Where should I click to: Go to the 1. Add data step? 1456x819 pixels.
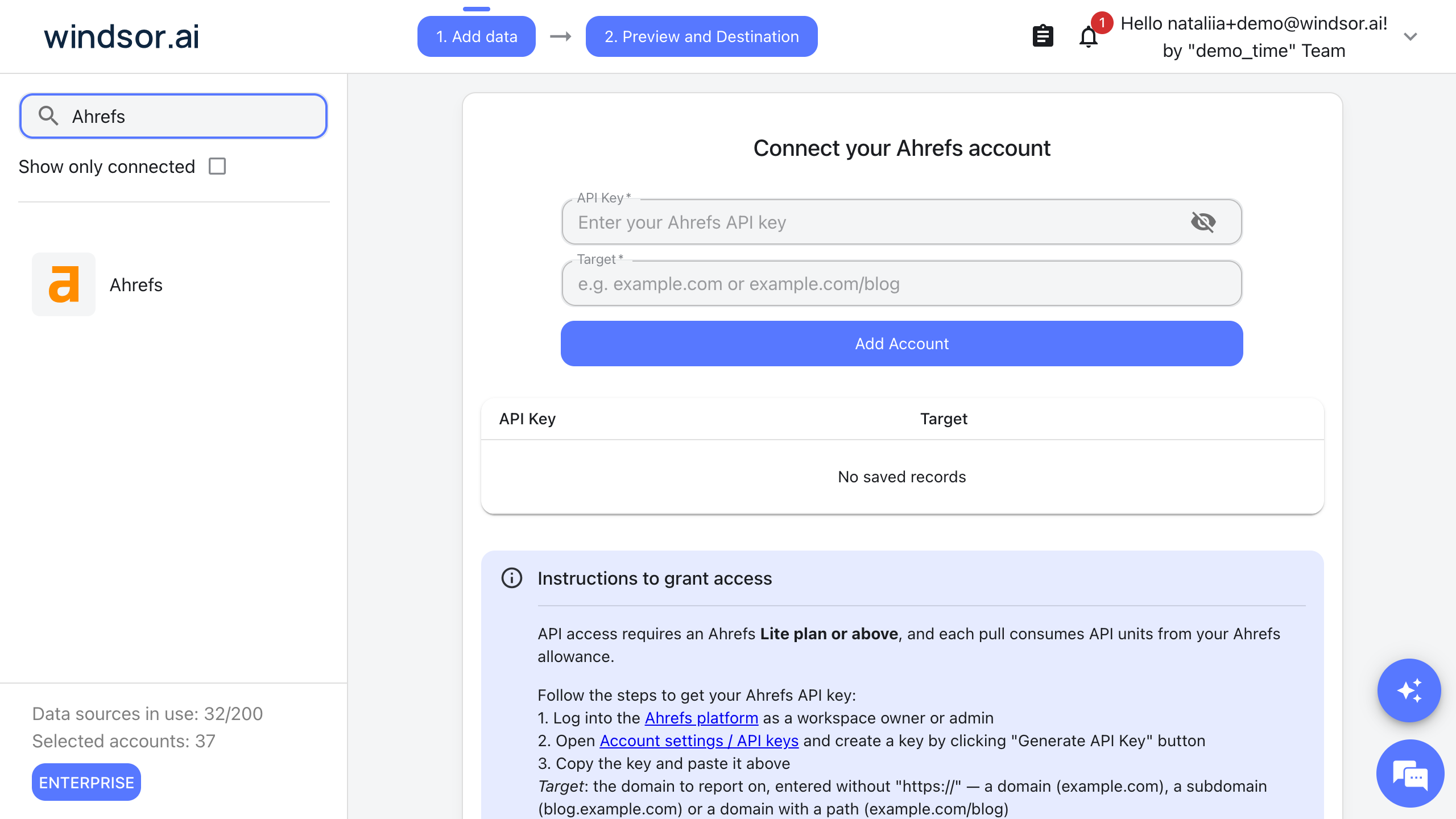click(477, 36)
